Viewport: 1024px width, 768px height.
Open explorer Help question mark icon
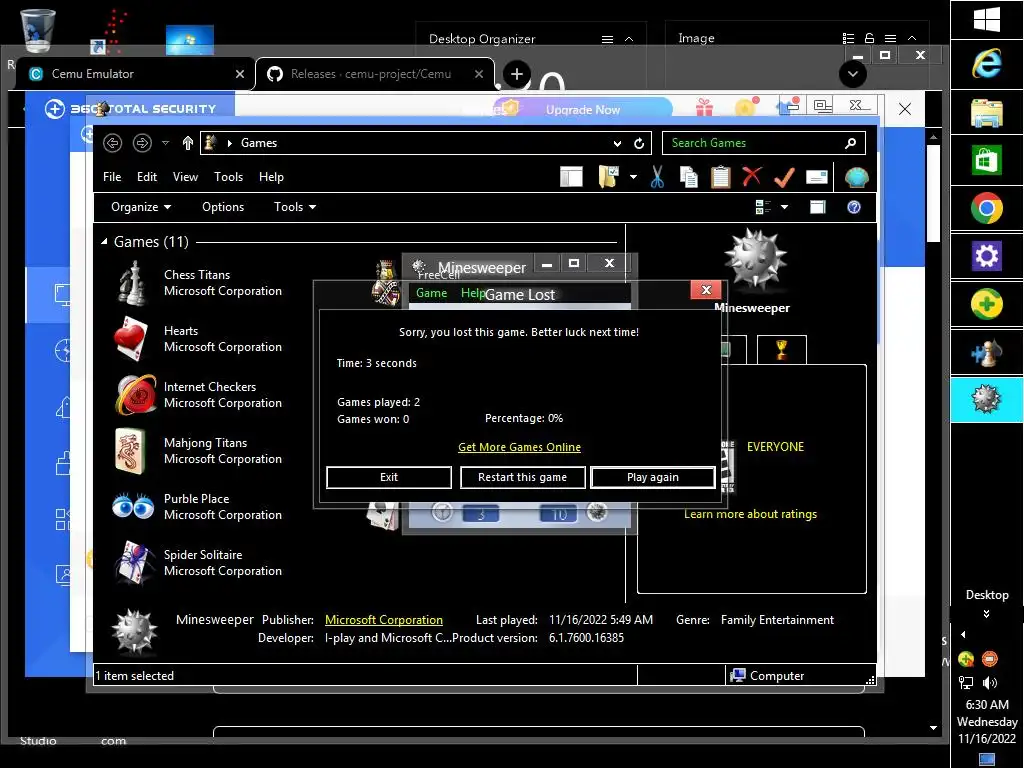tap(854, 207)
